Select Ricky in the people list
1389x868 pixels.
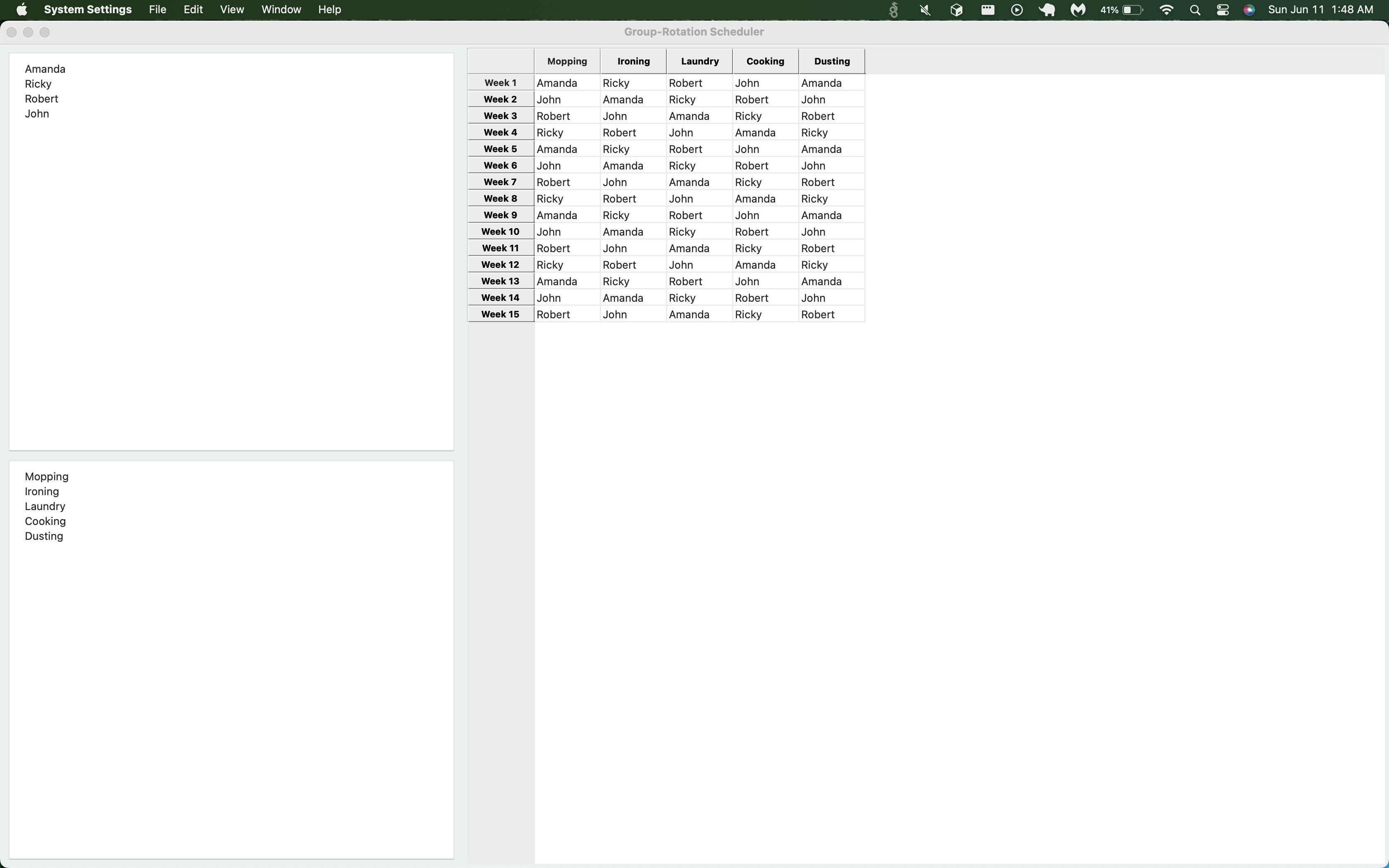(x=38, y=84)
